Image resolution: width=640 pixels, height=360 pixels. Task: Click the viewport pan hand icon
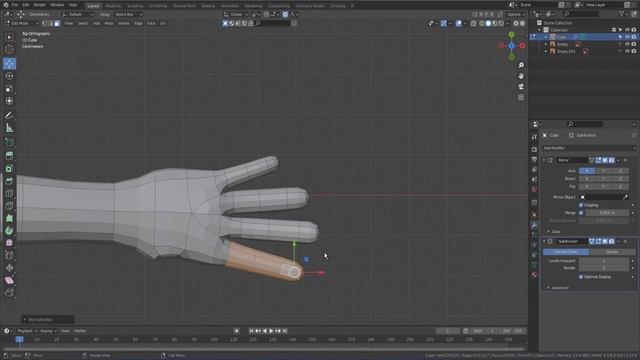click(521, 76)
